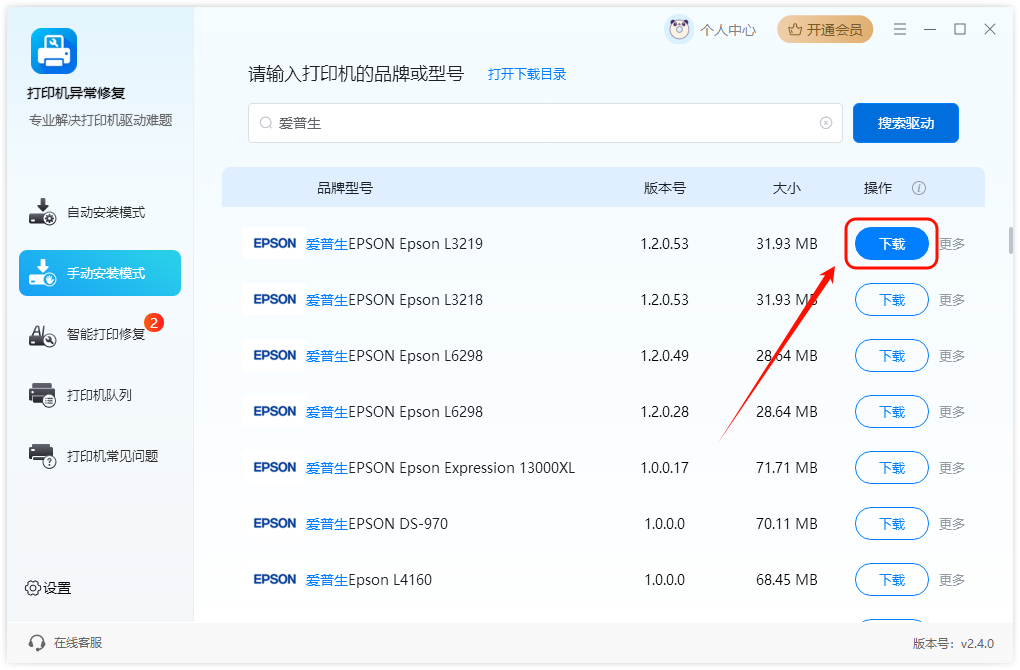This screenshot has width=1020, height=670.
Task: Click the printer repair app logo
Action: (54, 51)
